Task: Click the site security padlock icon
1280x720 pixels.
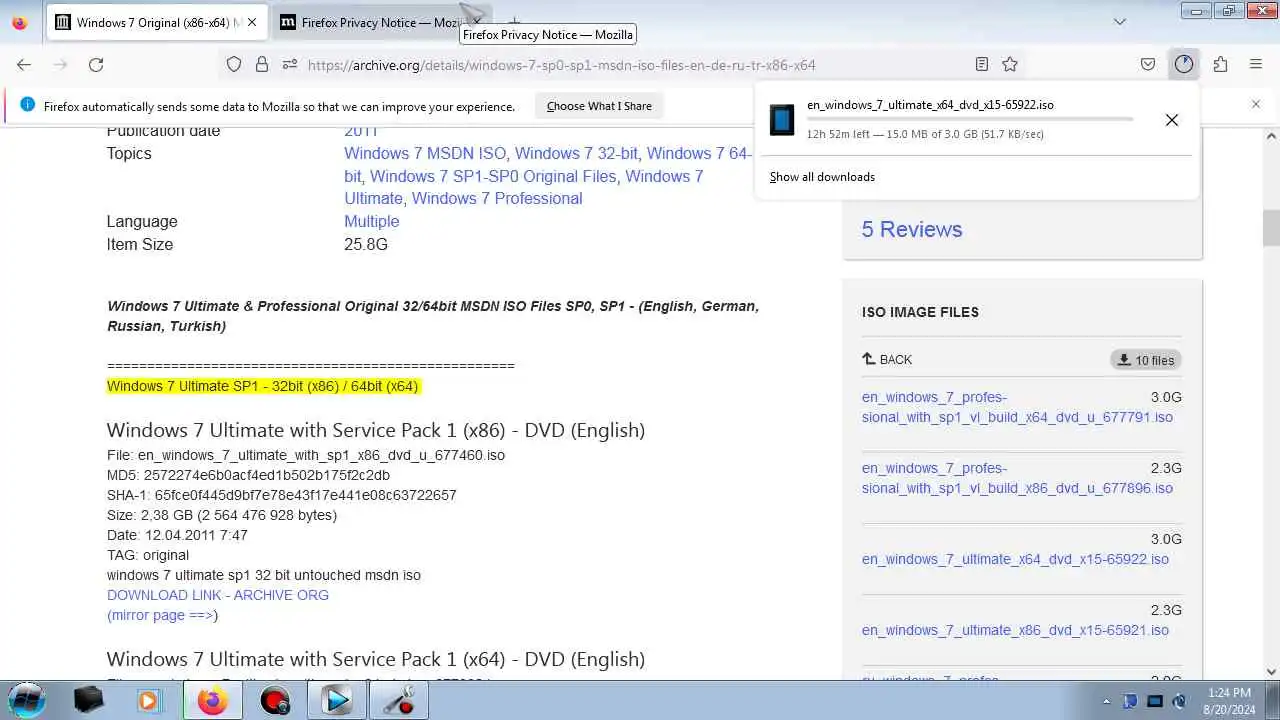Action: pos(262,64)
